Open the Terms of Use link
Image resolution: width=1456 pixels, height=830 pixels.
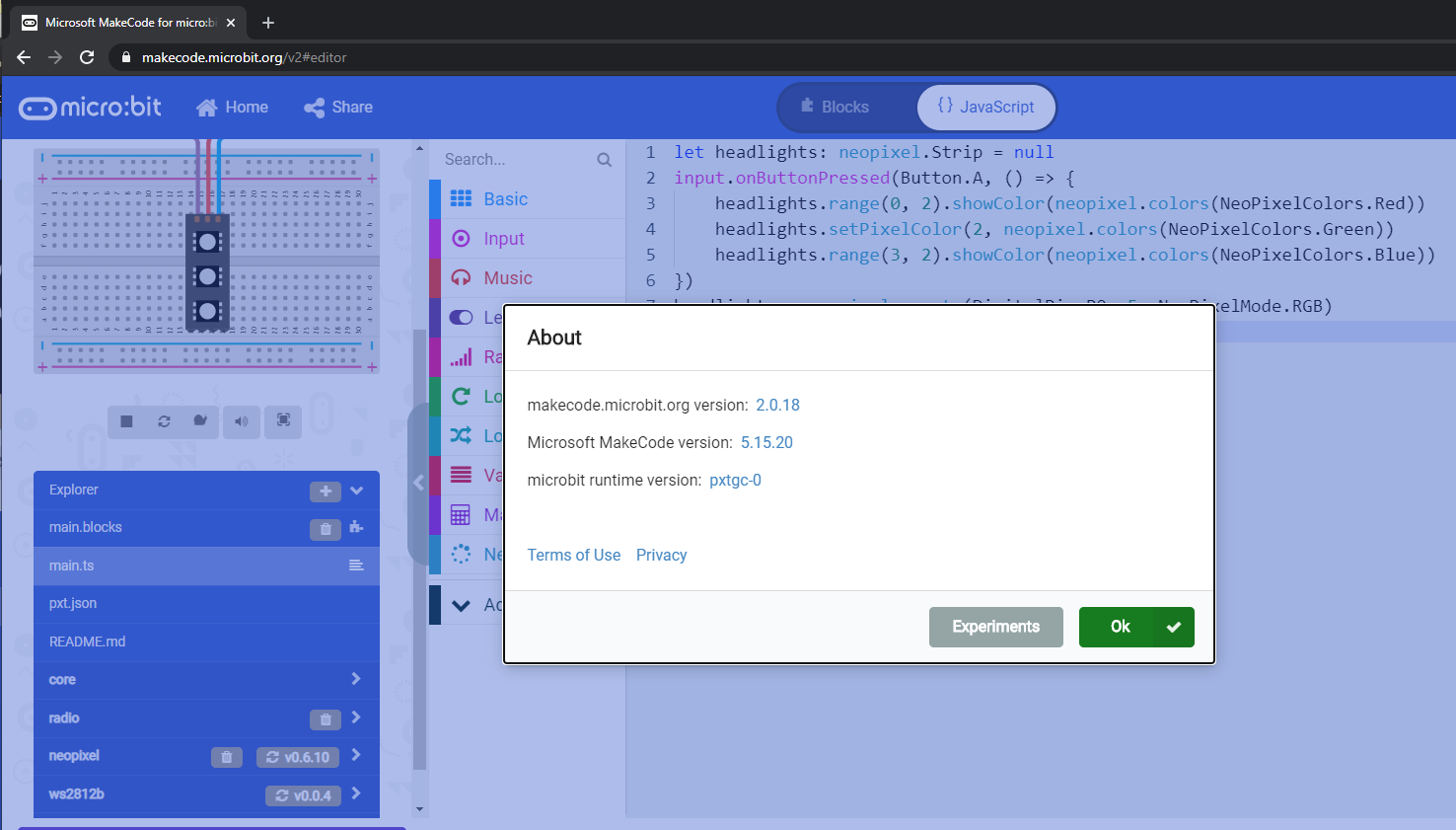[573, 555]
